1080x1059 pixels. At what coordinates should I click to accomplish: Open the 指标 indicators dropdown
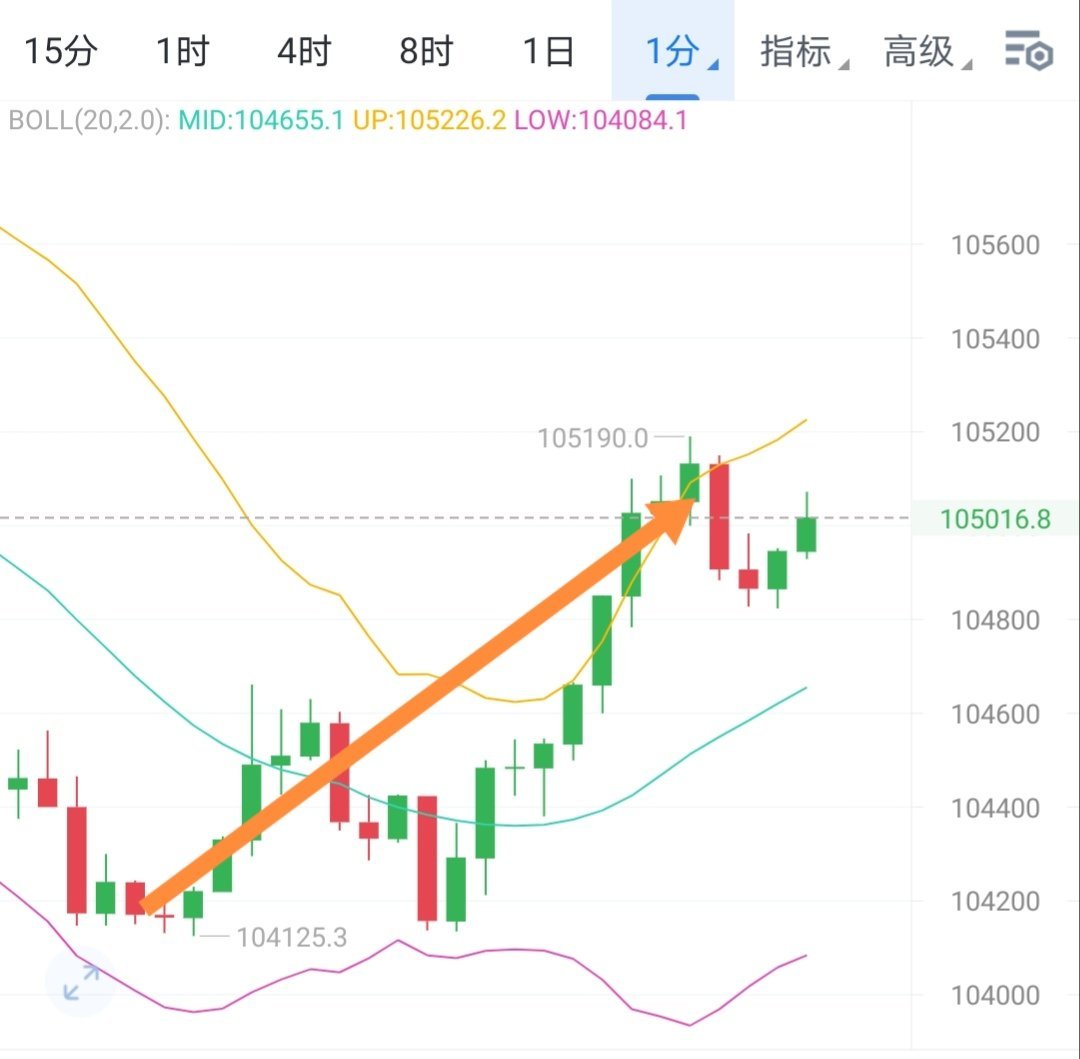click(795, 51)
